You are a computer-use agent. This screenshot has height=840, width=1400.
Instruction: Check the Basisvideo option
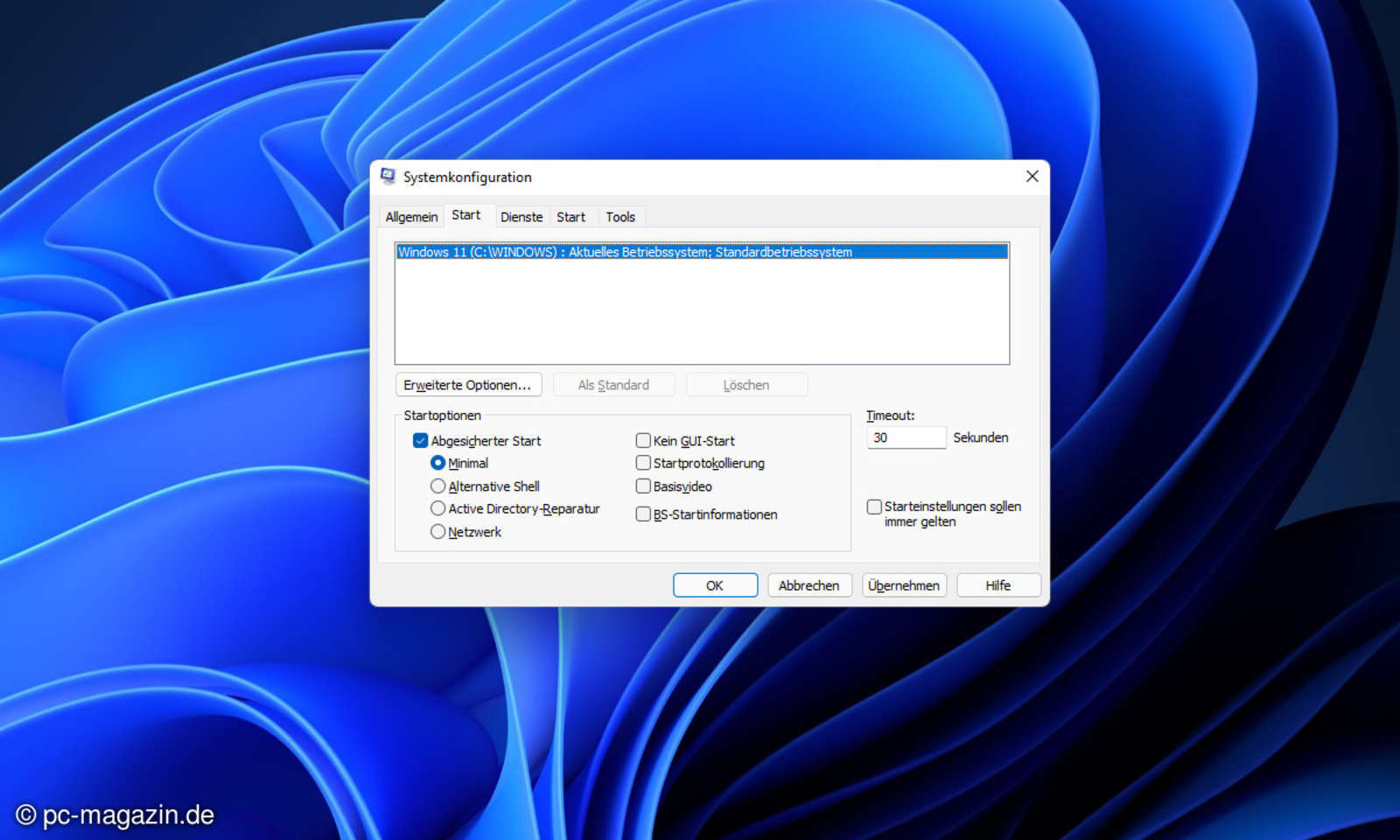pos(643,486)
